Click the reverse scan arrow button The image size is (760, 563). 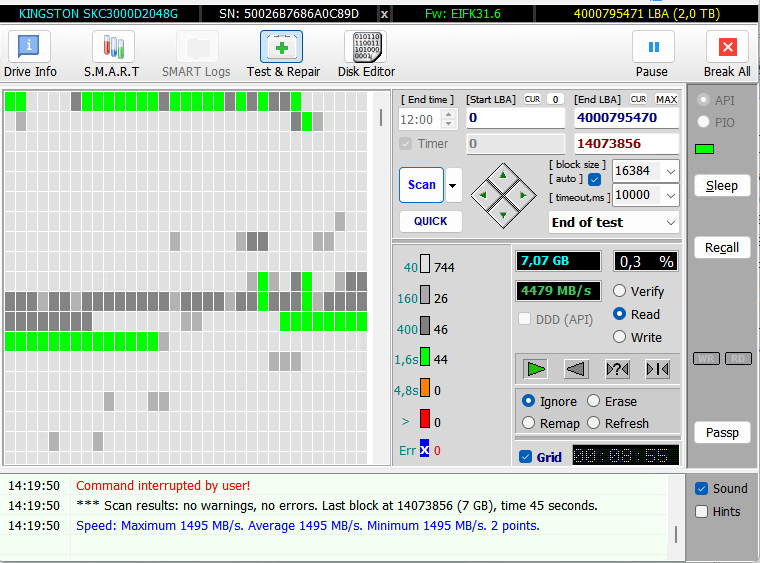tap(576, 369)
